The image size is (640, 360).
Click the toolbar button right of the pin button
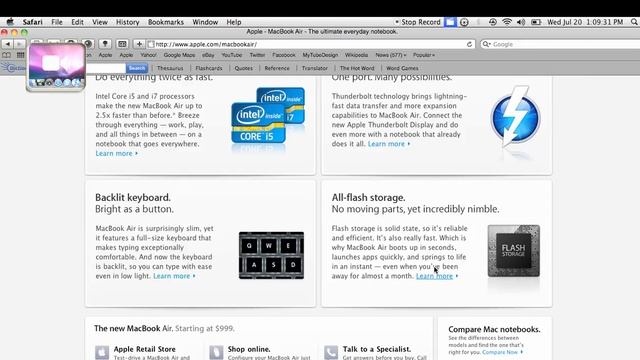122,44
